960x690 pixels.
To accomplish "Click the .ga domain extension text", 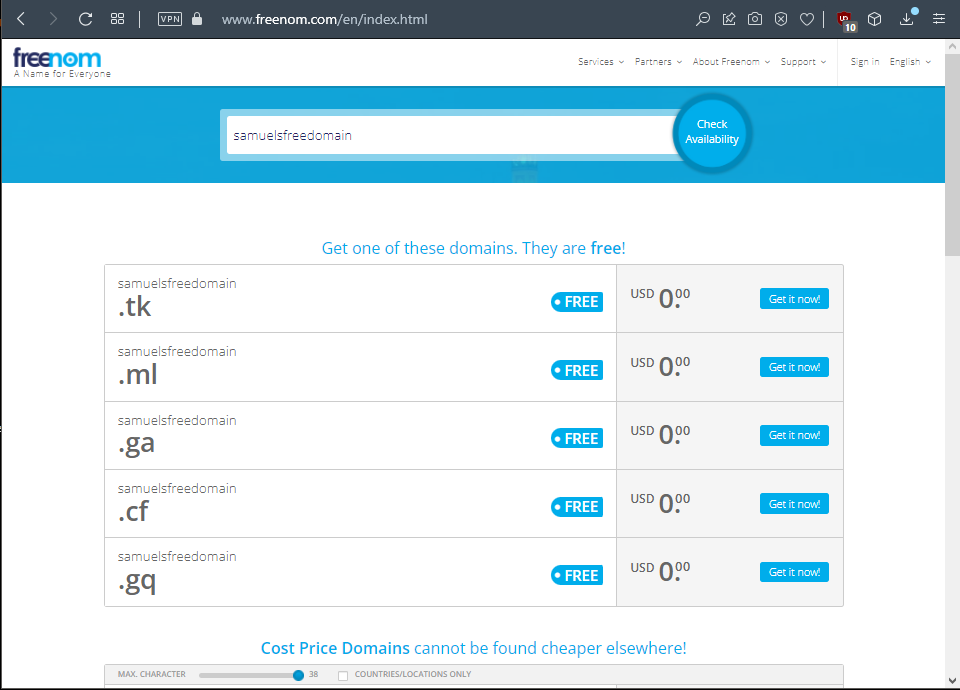I will point(137,444).
